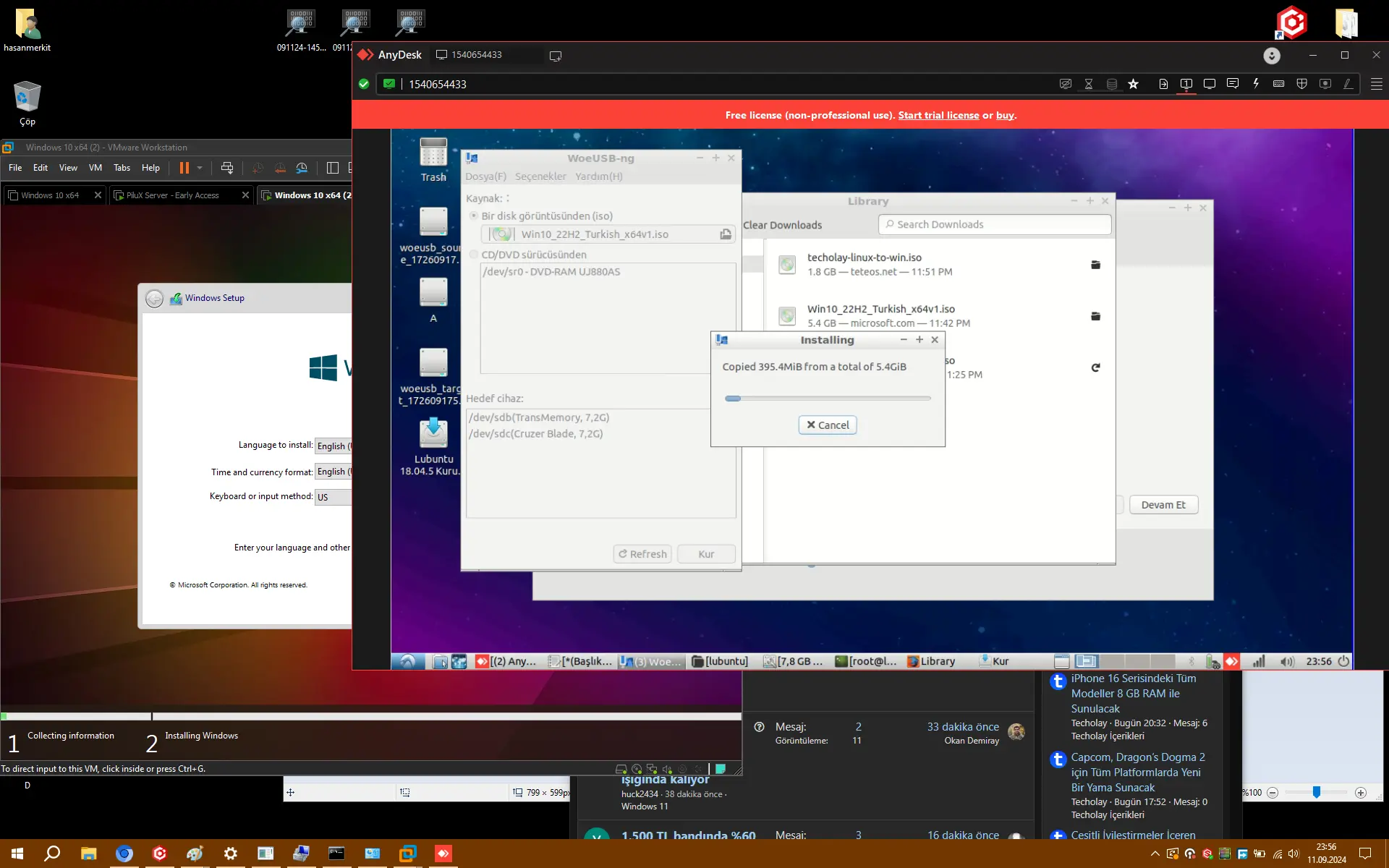Open the AnyDesk hamburger menu
Image resolution: width=1389 pixels, height=868 pixels.
1377,84
